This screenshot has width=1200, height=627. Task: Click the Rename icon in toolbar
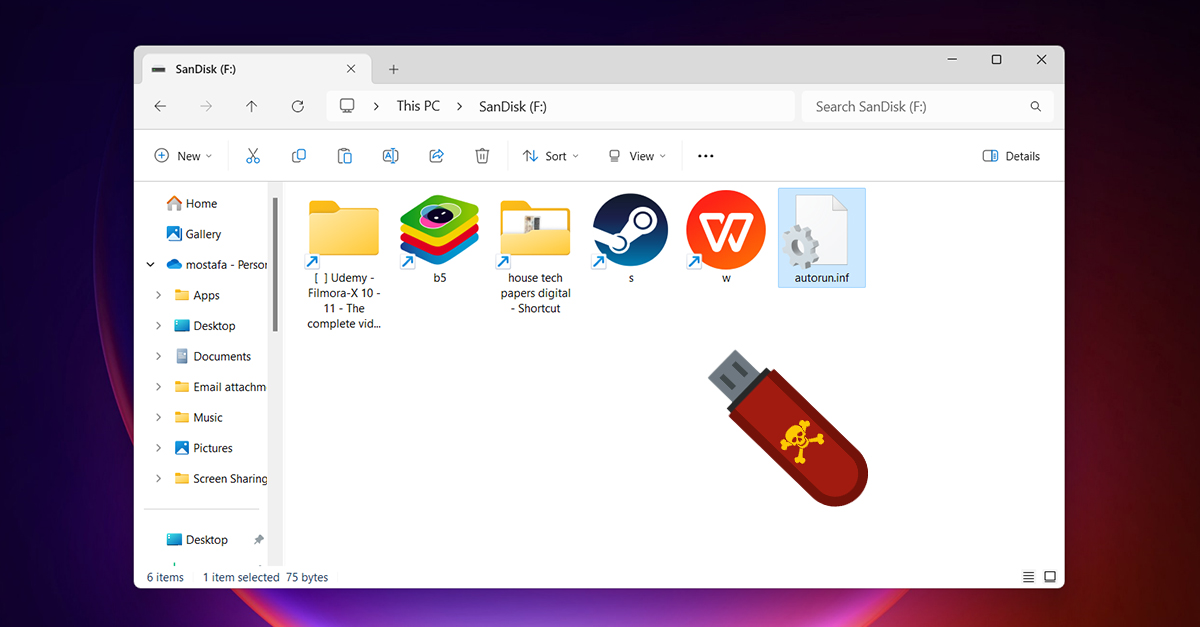coord(391,156)
